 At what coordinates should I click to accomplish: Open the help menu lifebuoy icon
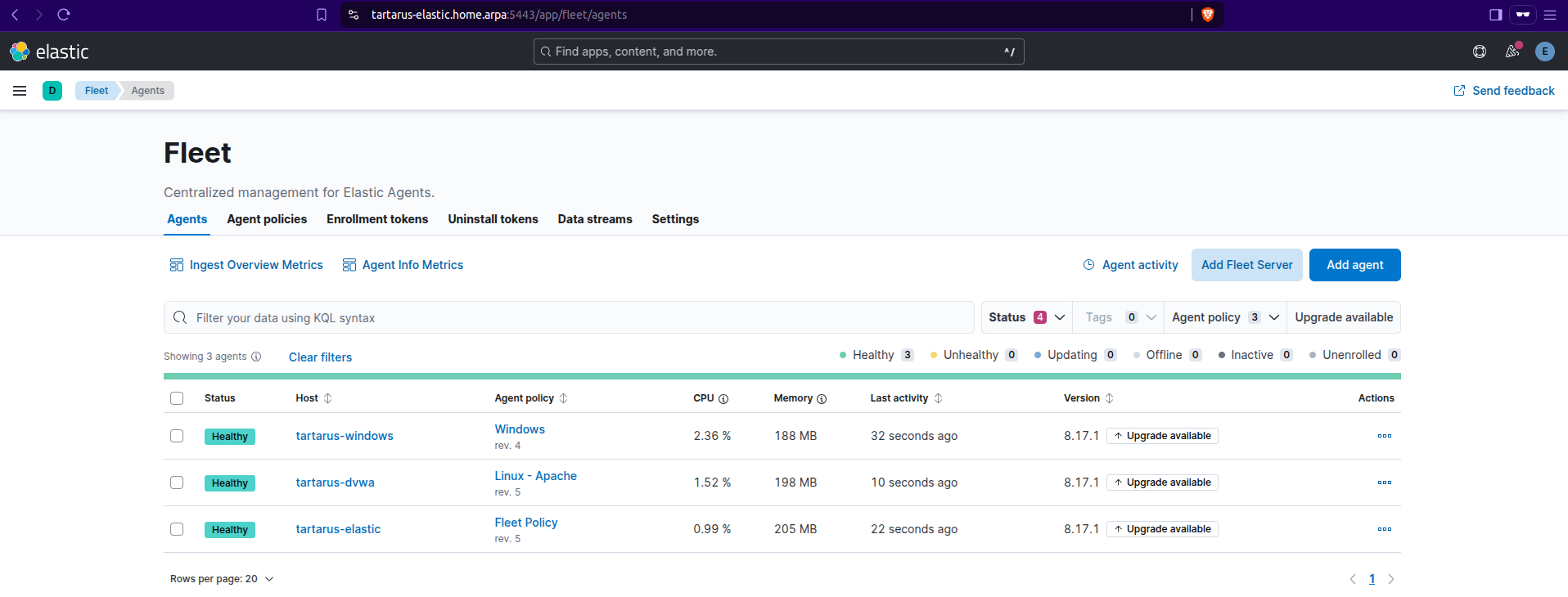tap(1479, 52)
